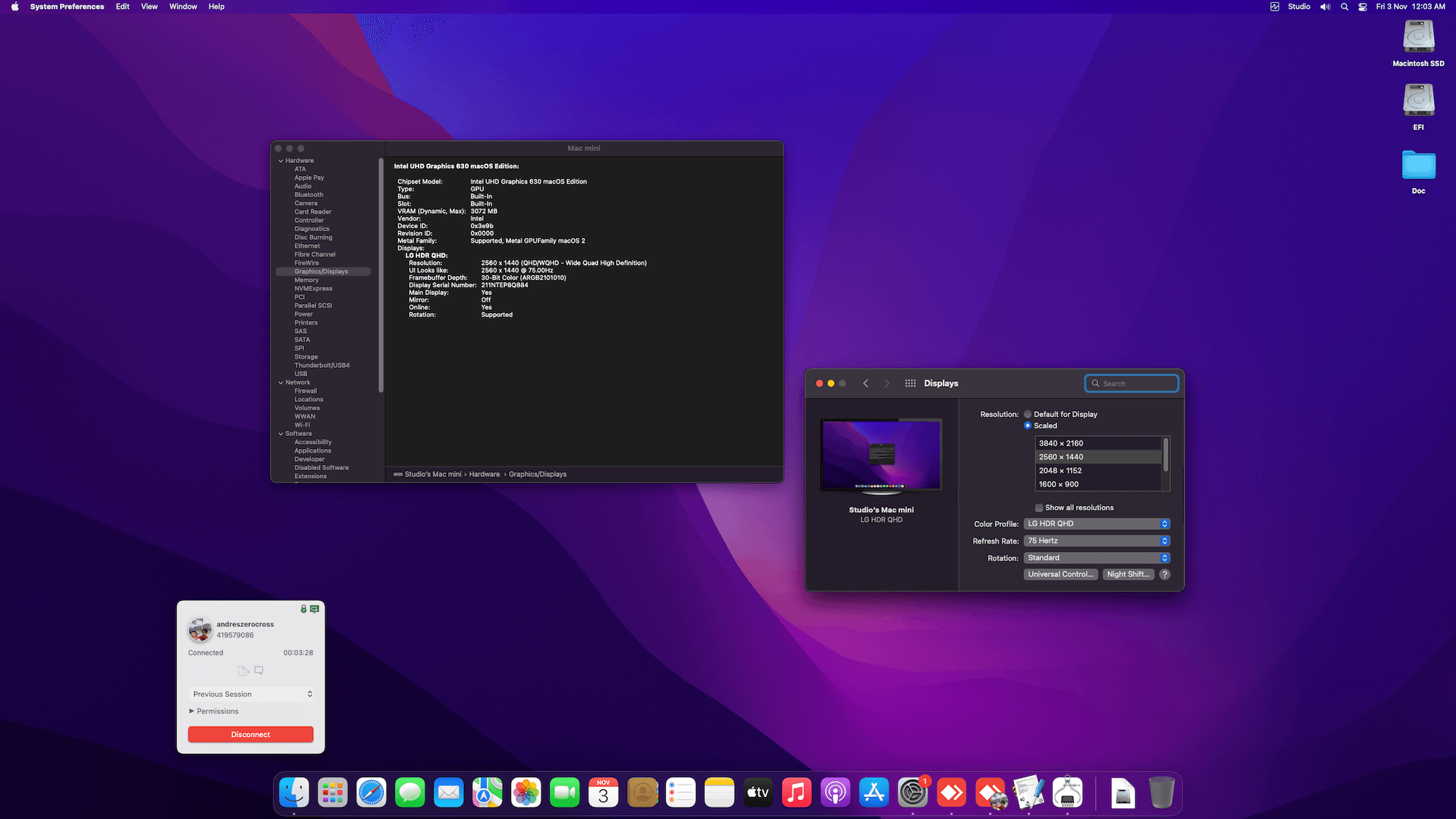The width and height of the screenshot is (1456, 819).
Task: Click Hardware in the Mac mini path bar
Action: (485, 475)
